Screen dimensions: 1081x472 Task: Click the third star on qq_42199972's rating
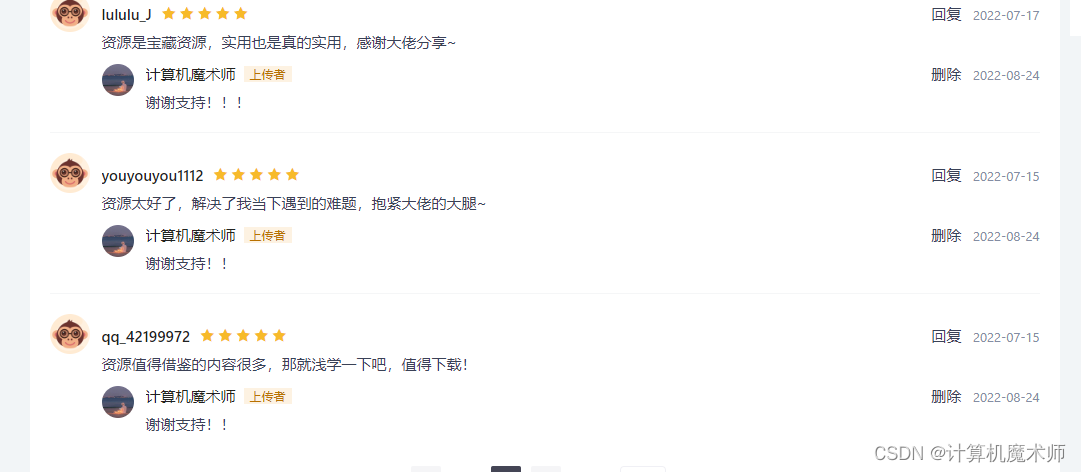coord(243,336)
